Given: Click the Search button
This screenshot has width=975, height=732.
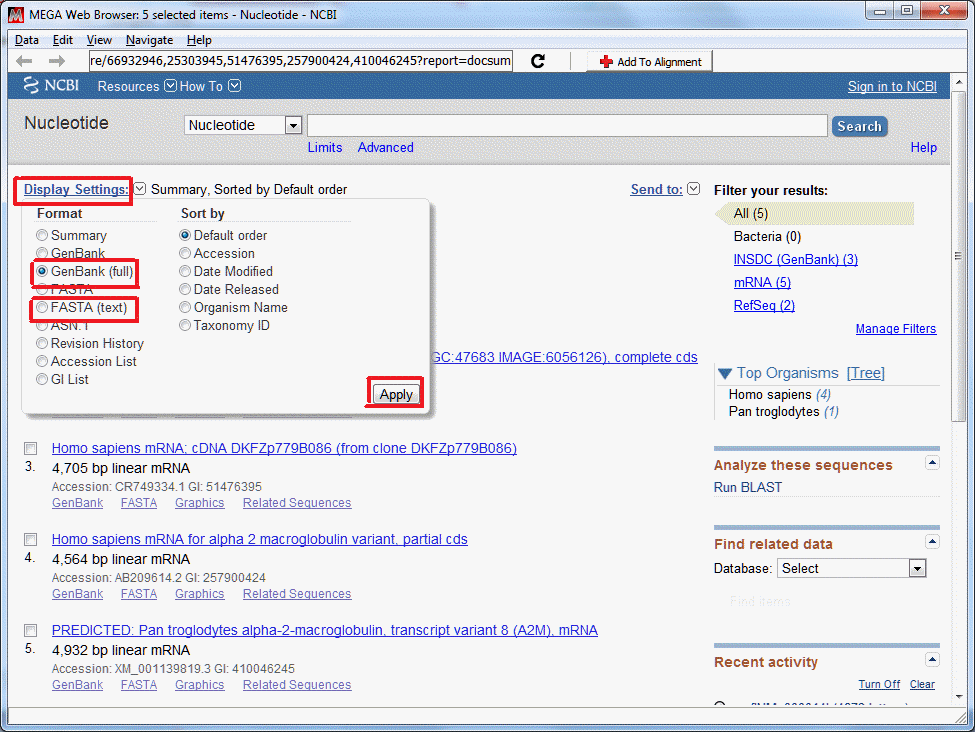Looking at the screenshot, I should pyautogui.click(x=859, y=126).
